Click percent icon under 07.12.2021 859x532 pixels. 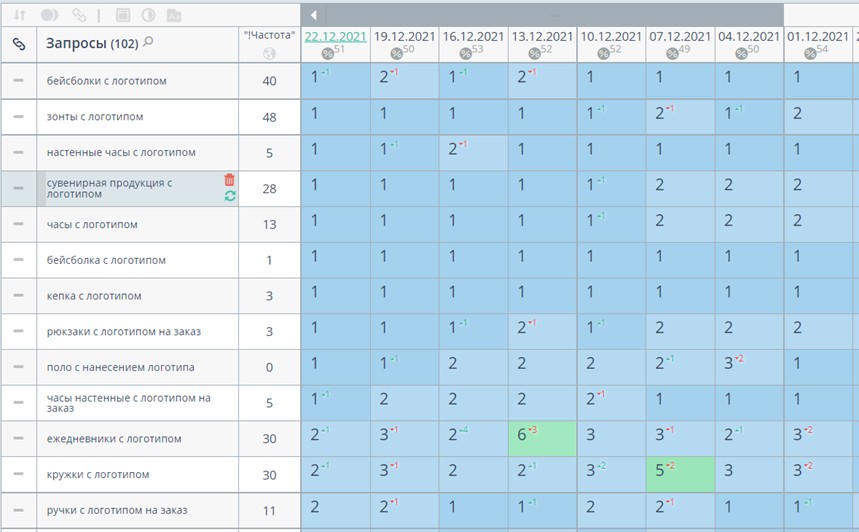tap(672, 53)
